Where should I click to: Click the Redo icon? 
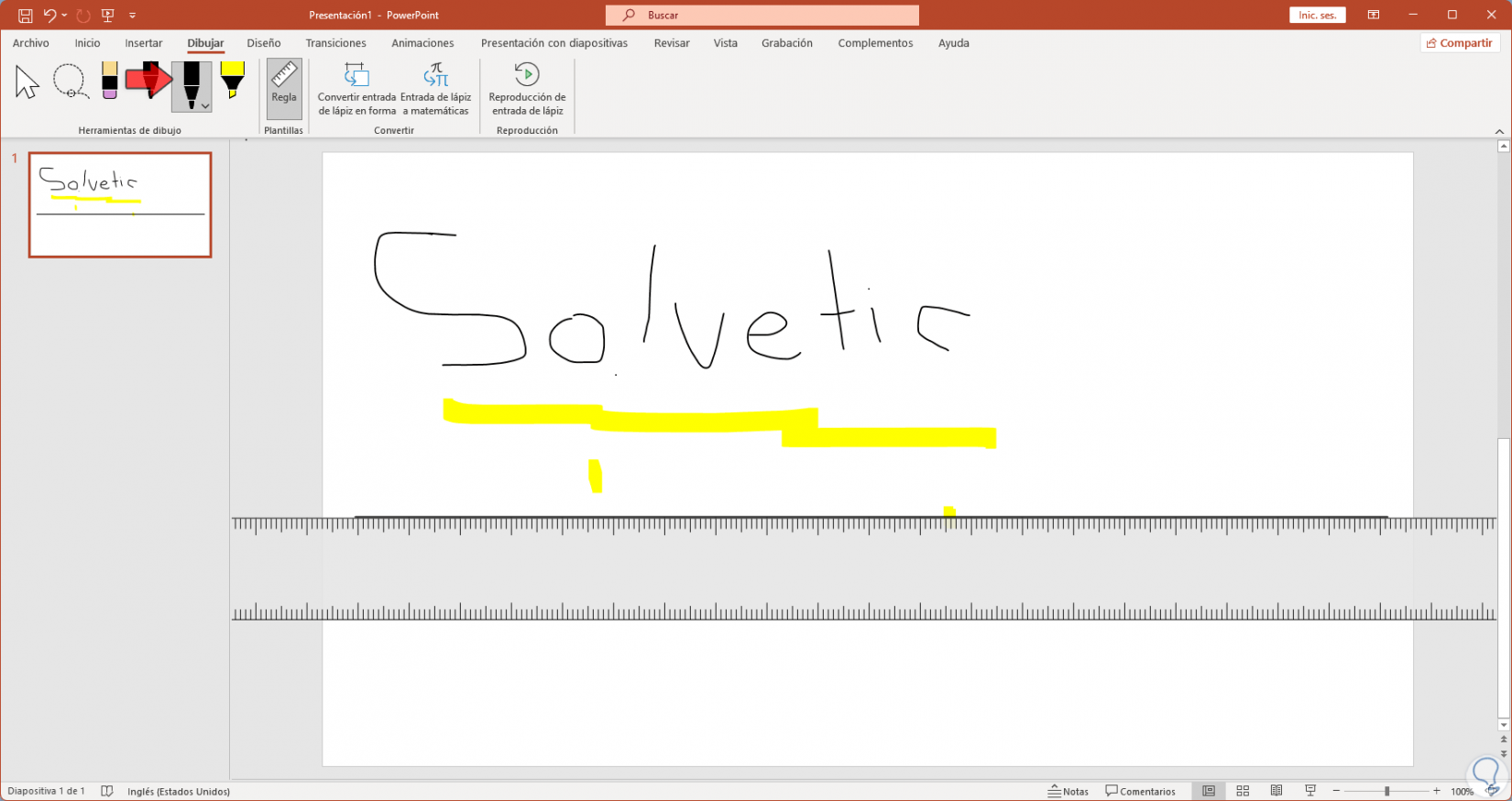point(83,16)
